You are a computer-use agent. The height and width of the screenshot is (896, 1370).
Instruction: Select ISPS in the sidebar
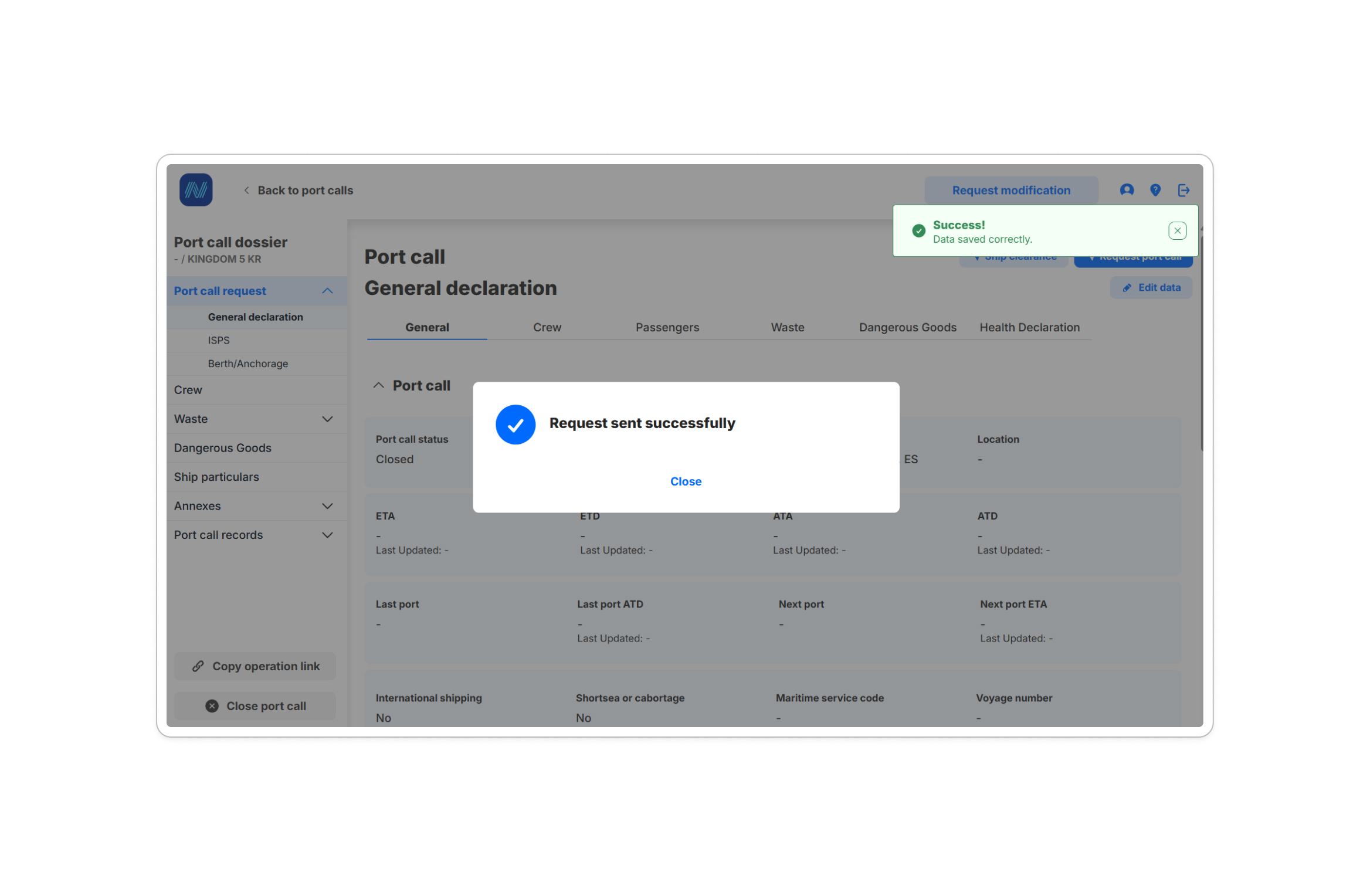click(218, 340)
